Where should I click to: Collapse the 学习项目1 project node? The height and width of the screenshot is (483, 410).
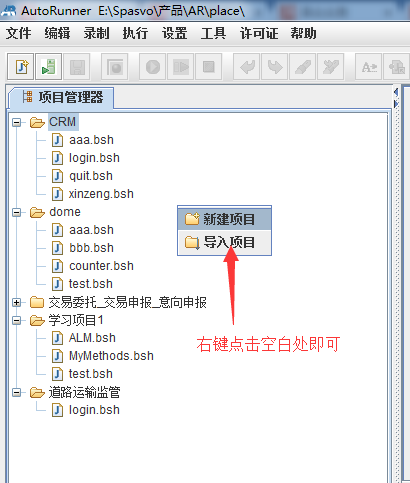16,320
